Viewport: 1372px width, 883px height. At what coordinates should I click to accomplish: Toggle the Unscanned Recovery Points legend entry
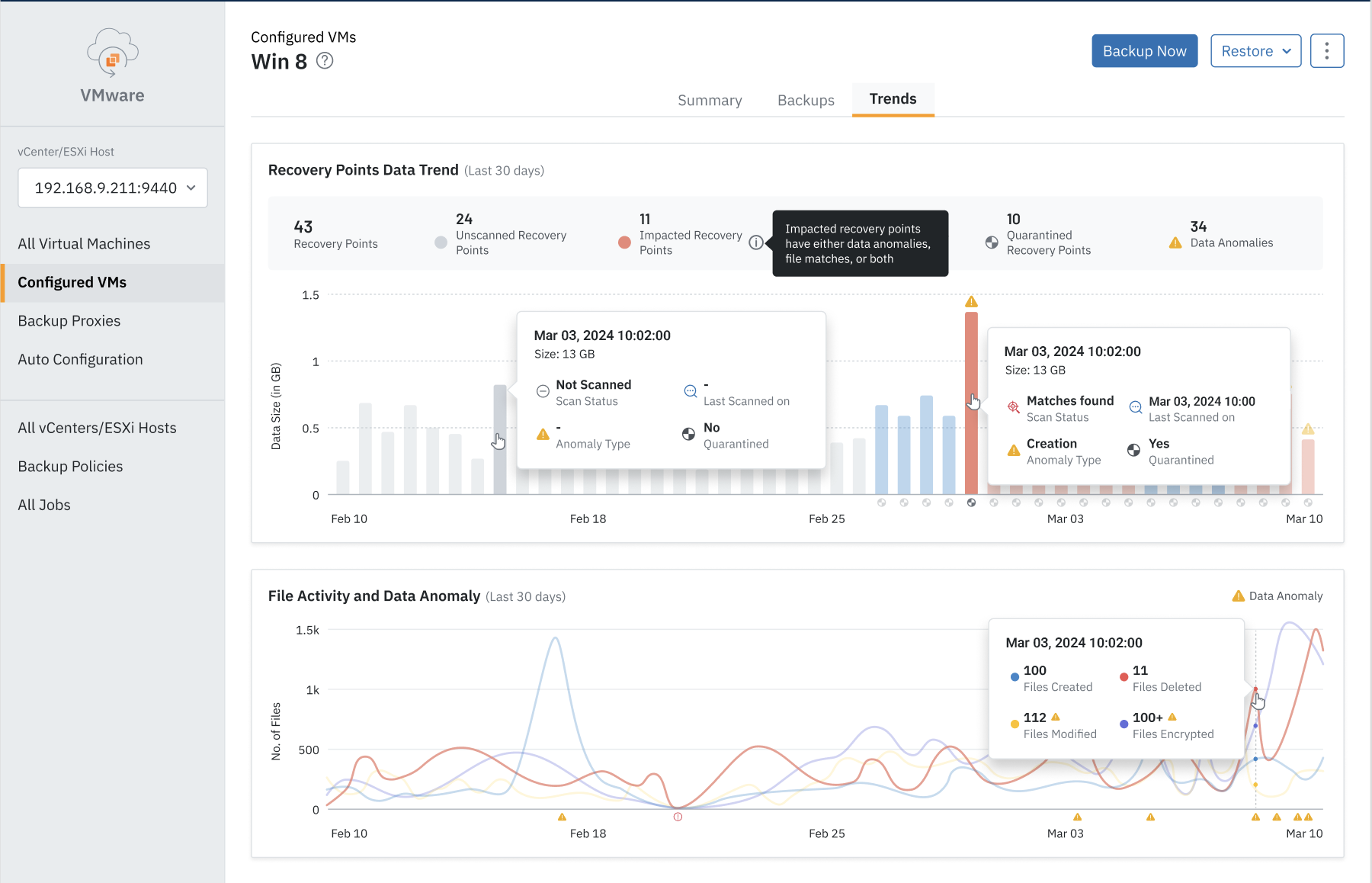(441, 242)
